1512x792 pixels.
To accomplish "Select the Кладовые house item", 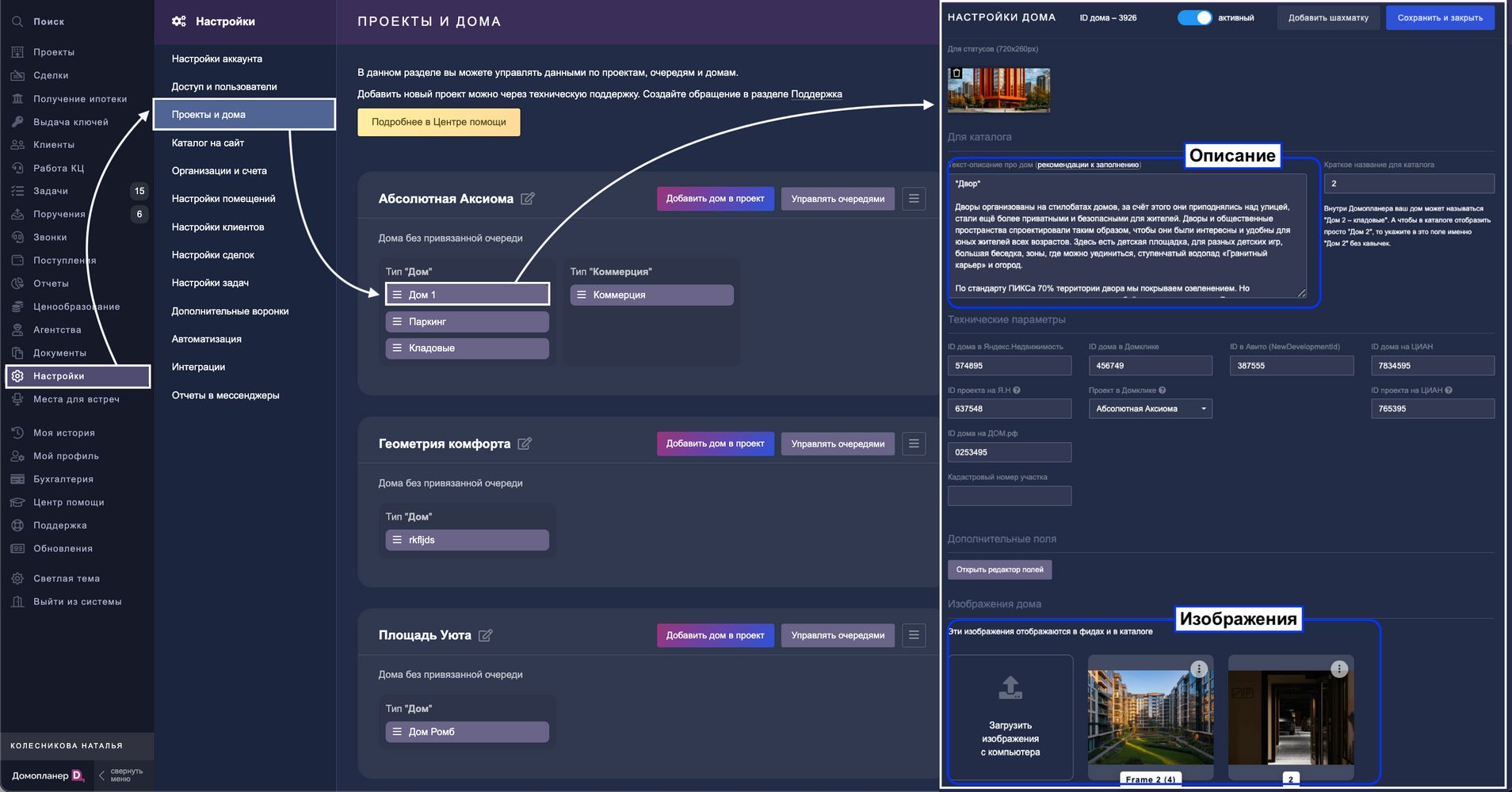I will (468, 348).
